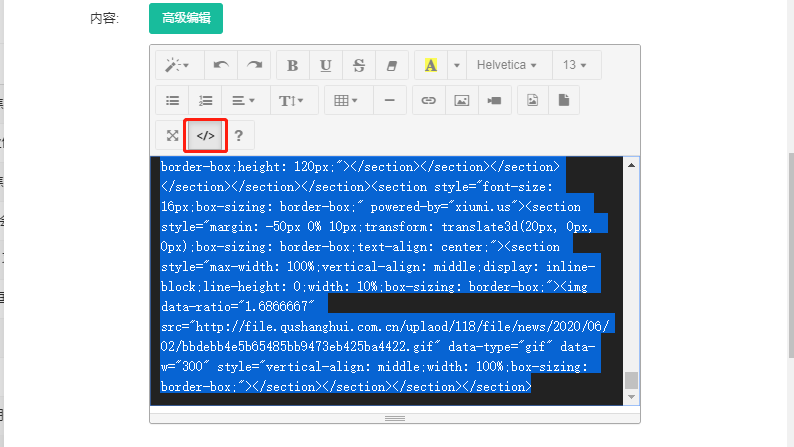Image resolution: width=794 pixels, height=447 pixels.
Task: Toggle bold formatting
Action: [293, 65]
